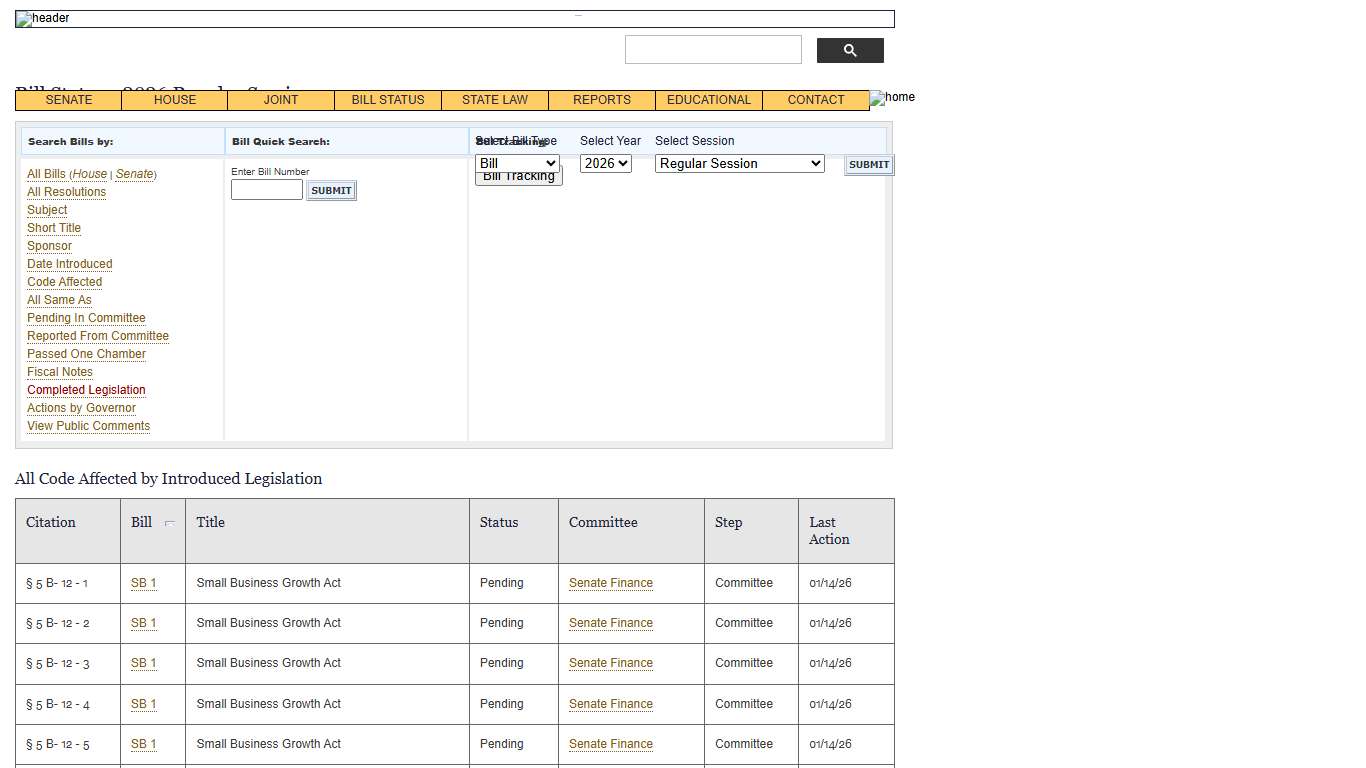Open the EDUCATIONAL section

(x=708, y=100)
